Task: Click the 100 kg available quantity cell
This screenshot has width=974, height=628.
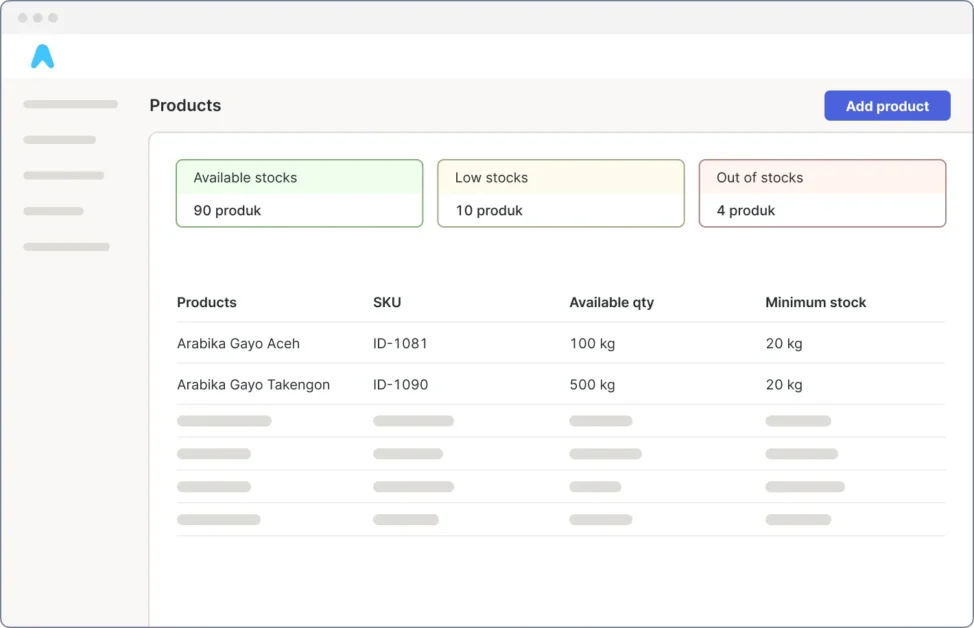Action: tap(592, 343)
